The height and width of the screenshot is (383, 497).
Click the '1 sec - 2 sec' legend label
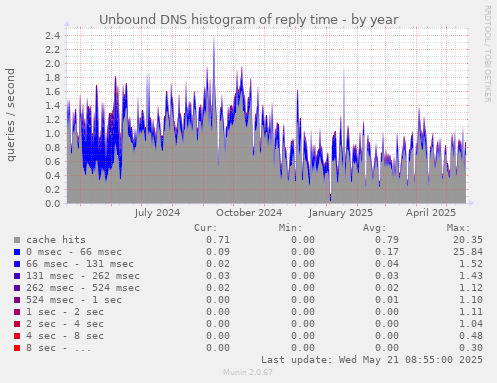click(65, 312)
